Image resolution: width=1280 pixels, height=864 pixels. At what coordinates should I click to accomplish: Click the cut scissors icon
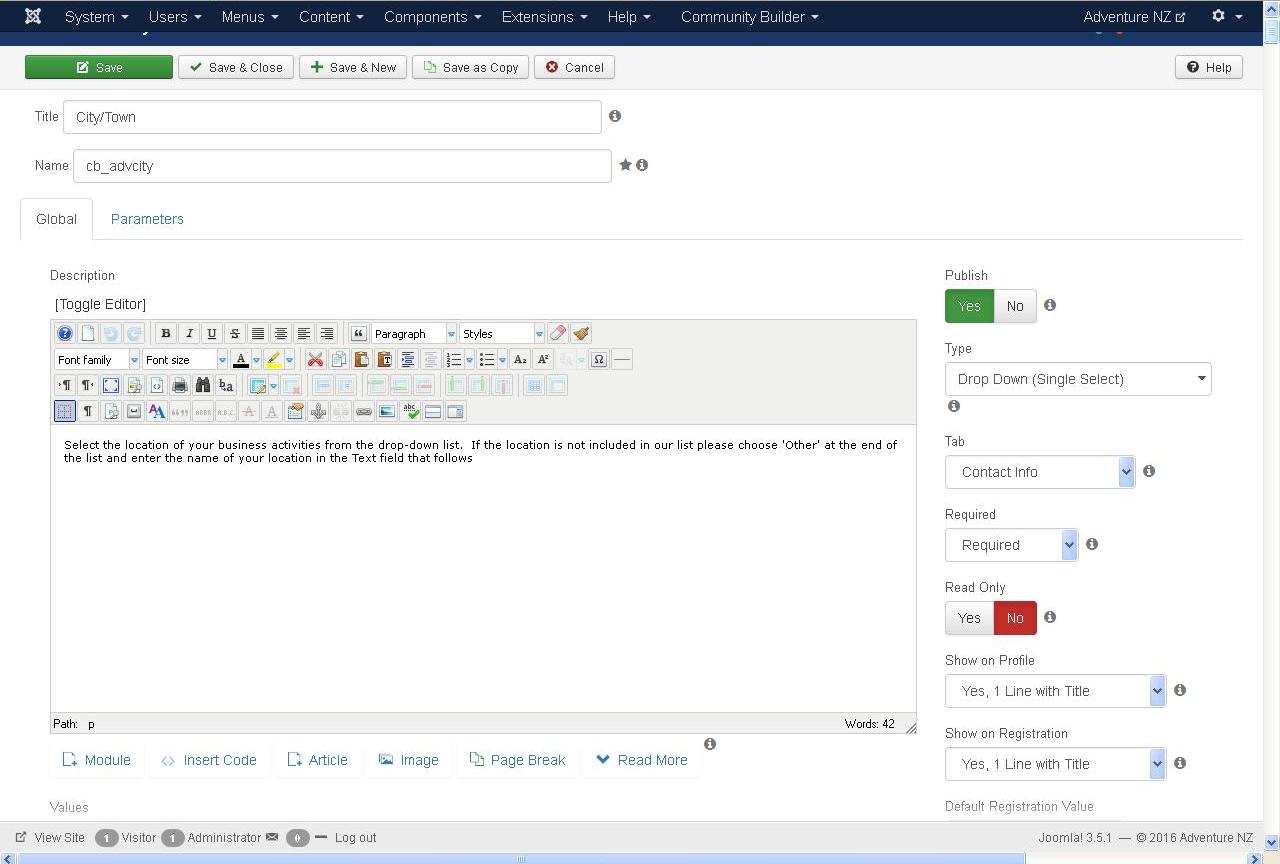click(315, 359)
